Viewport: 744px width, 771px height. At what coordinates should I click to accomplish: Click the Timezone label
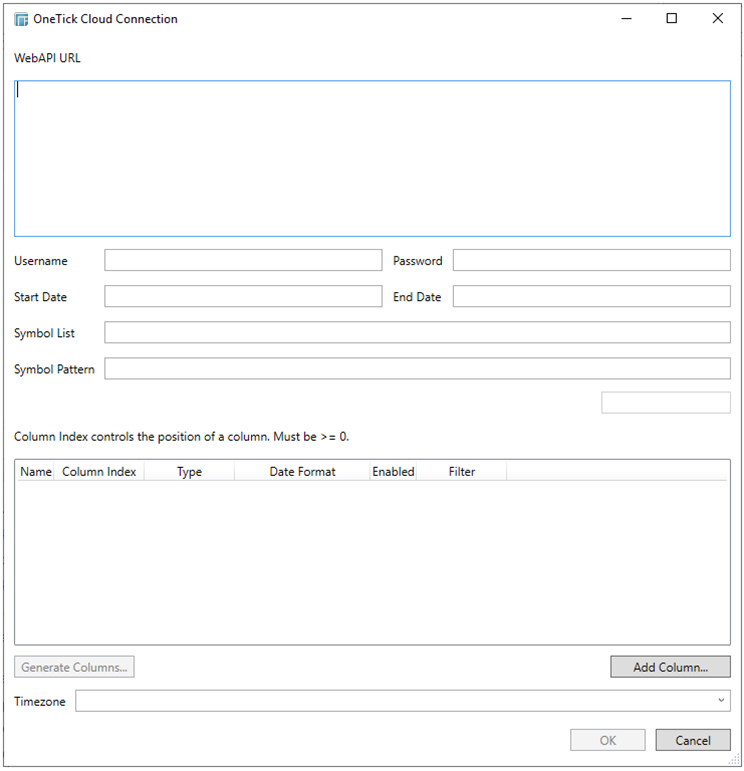pos(40,701)
